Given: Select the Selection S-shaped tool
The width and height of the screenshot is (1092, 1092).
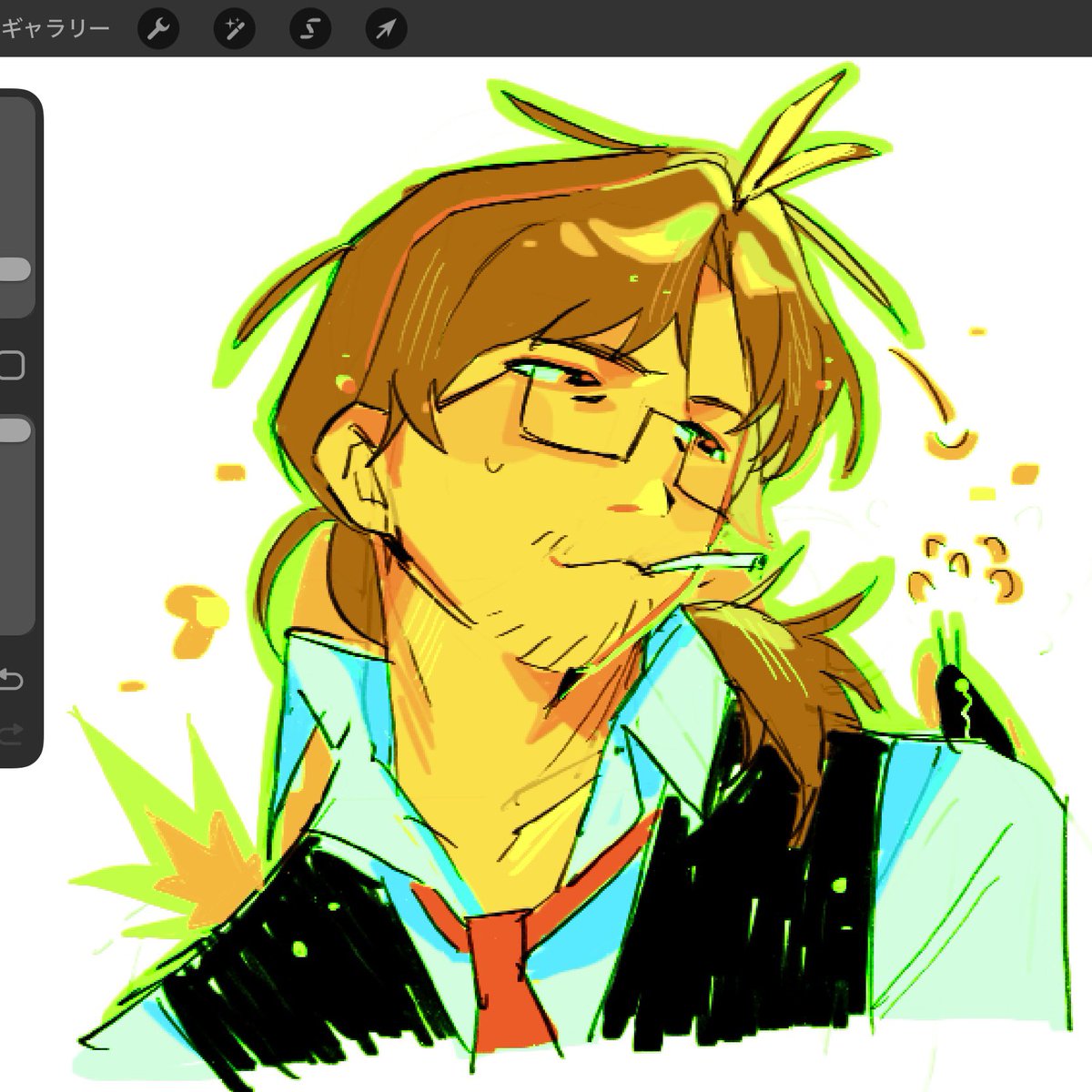Looking at the screenshot, I should click(310, 29).
